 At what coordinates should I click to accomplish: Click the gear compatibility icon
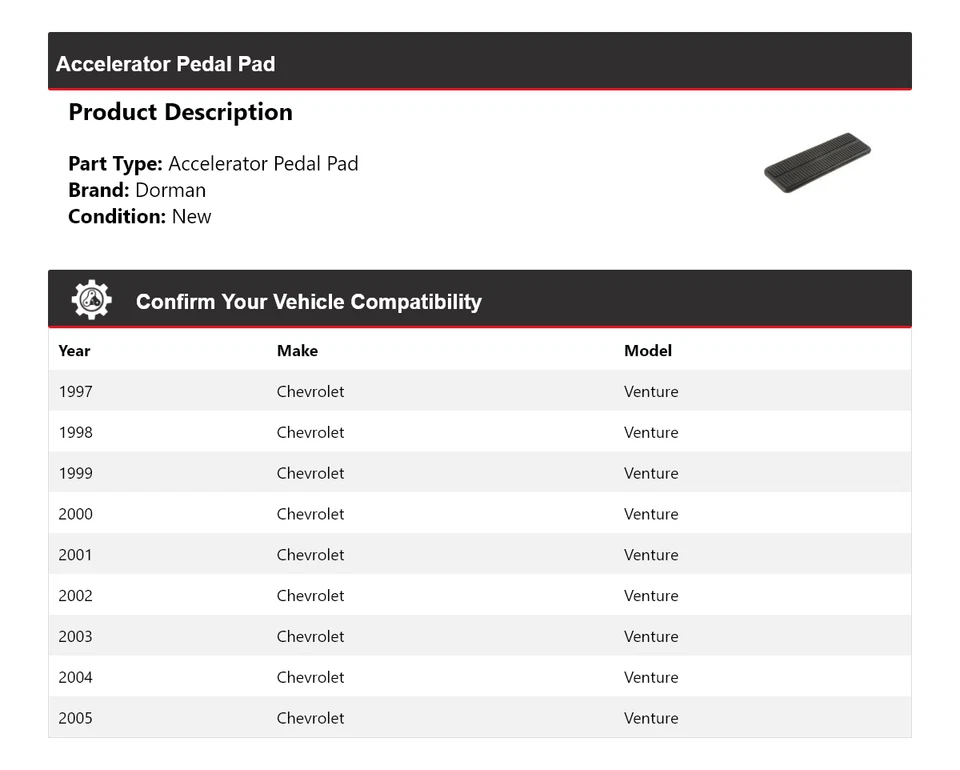click(x=91, y=300)
